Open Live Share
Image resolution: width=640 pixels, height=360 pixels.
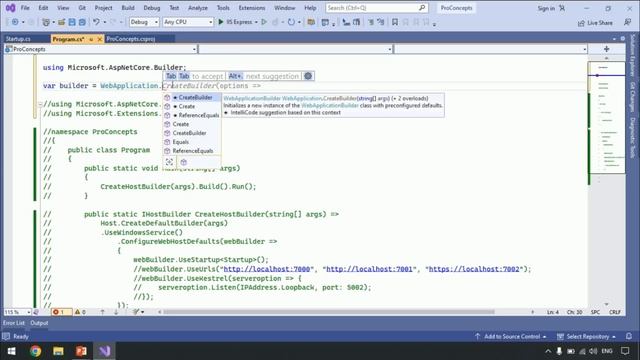[x=595, y=23]
